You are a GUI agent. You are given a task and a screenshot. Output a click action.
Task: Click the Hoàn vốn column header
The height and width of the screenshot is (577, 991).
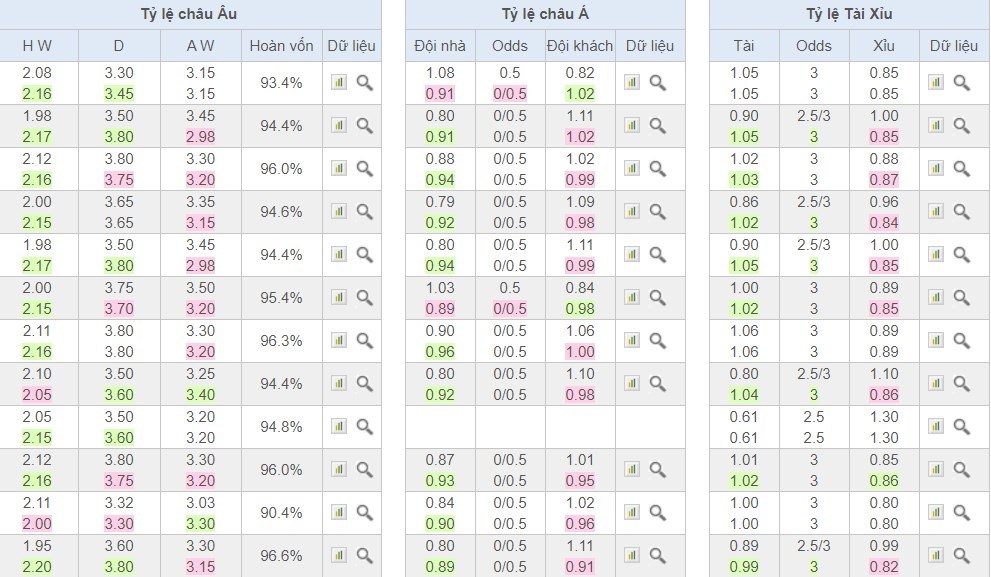coord(281,45)
